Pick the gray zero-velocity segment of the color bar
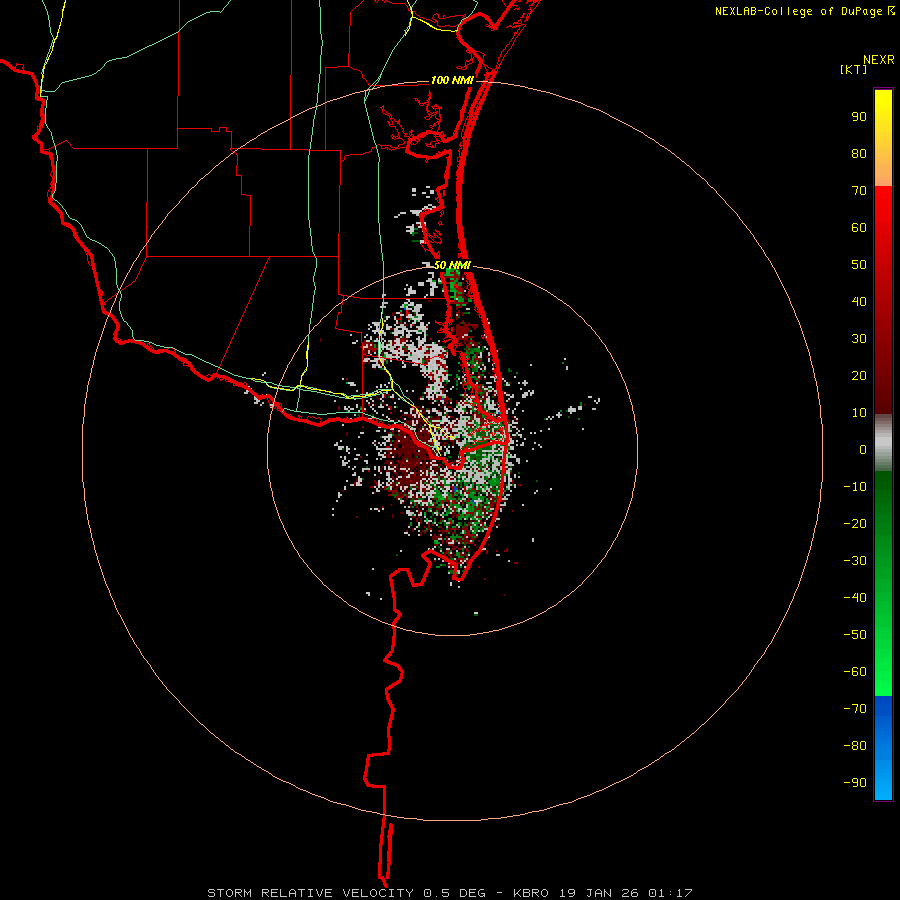Viewport: 900px width, 900px height. tap(883, 443)
